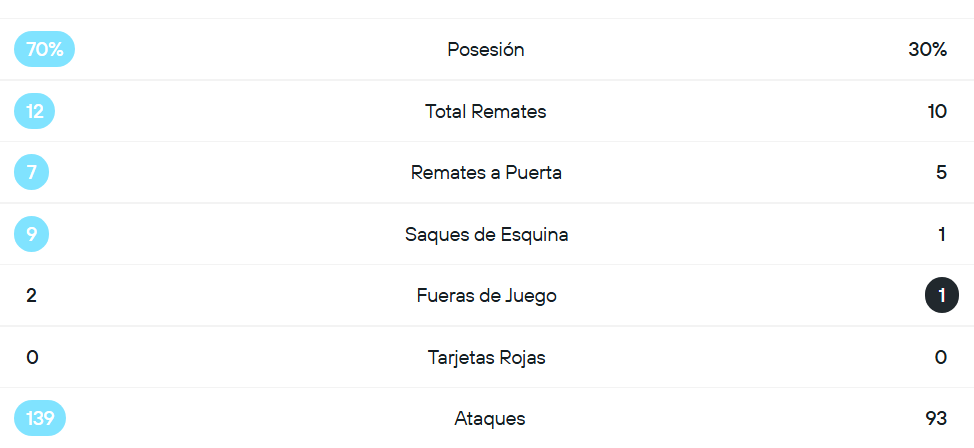Click the 30% possession value
Image resolution: width=974 pixels, height=448 pixels.
(927, 50)
